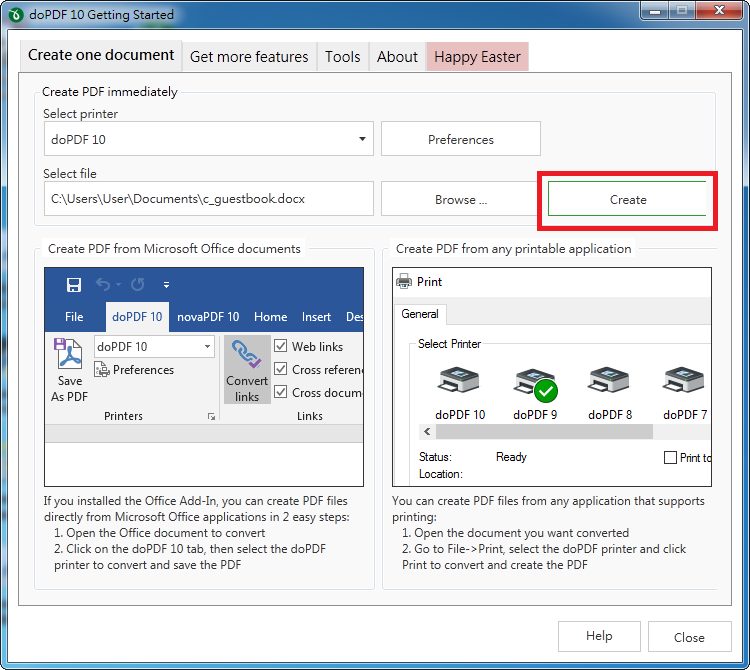Toggle the Web links checkbox
Image resolution: width=750 pixels, height=670 pixels.
[x=280, y=346]
